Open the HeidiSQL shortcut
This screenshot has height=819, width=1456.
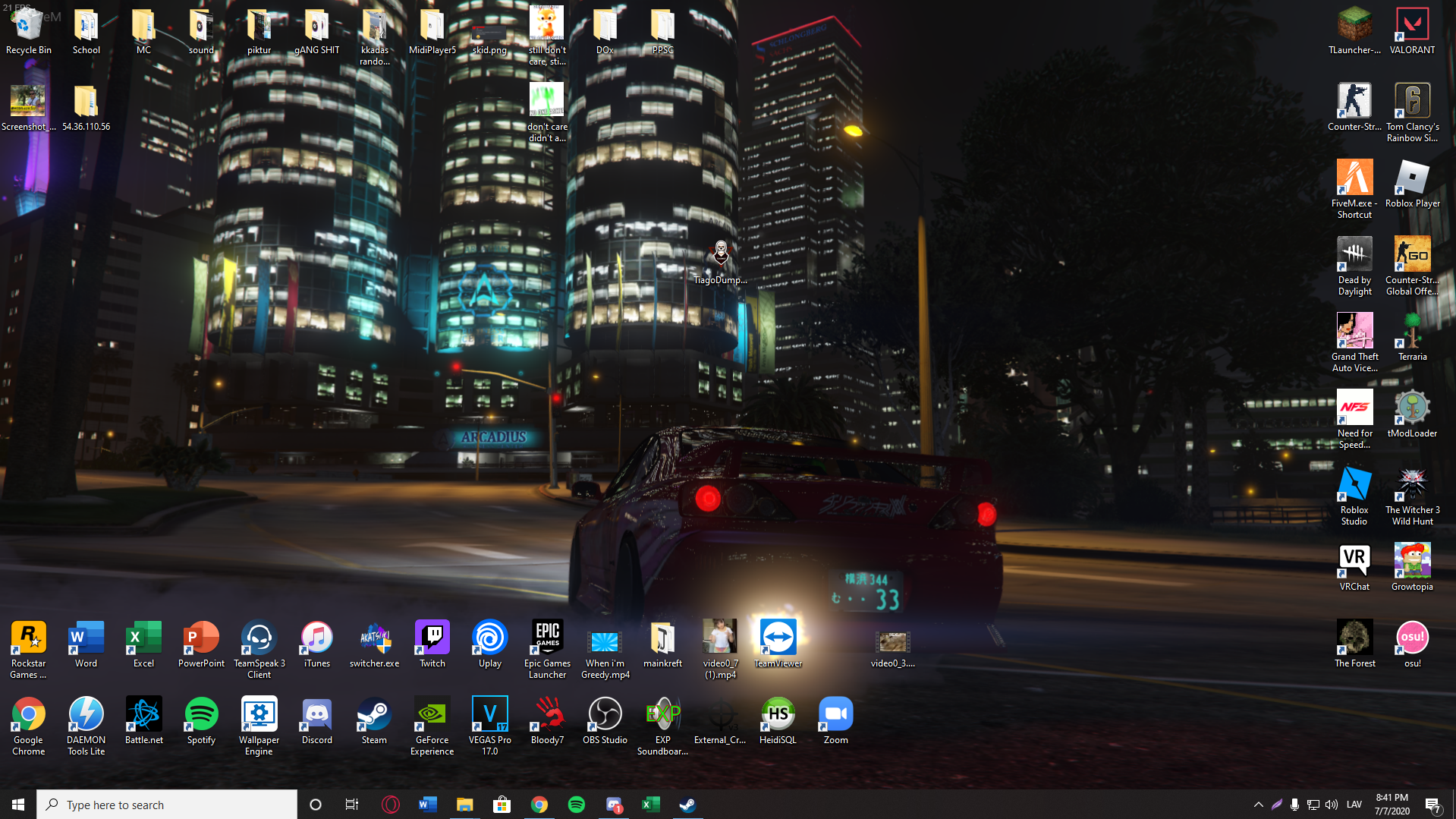(778, 721)
